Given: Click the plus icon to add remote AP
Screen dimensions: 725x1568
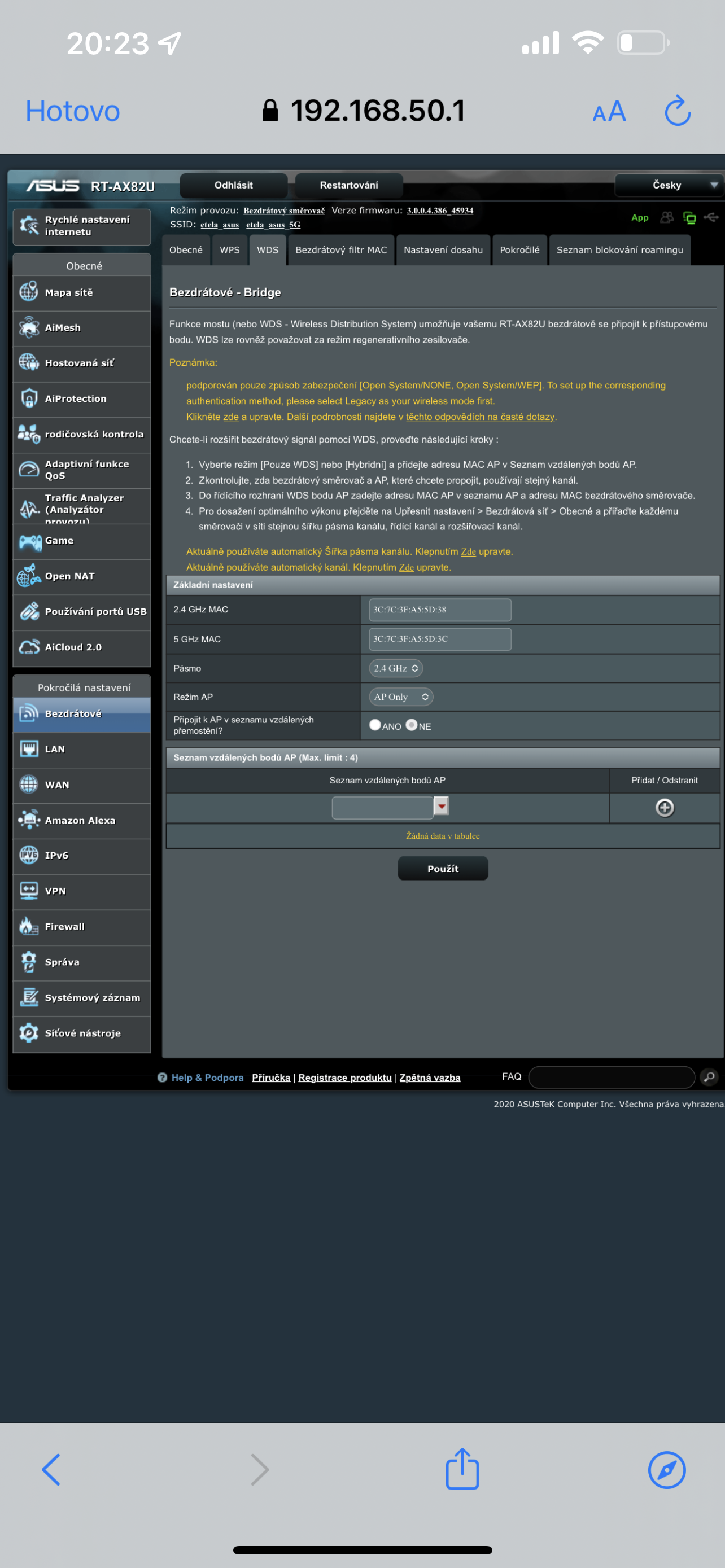Looking at the screenshot, I should (664, 808).
